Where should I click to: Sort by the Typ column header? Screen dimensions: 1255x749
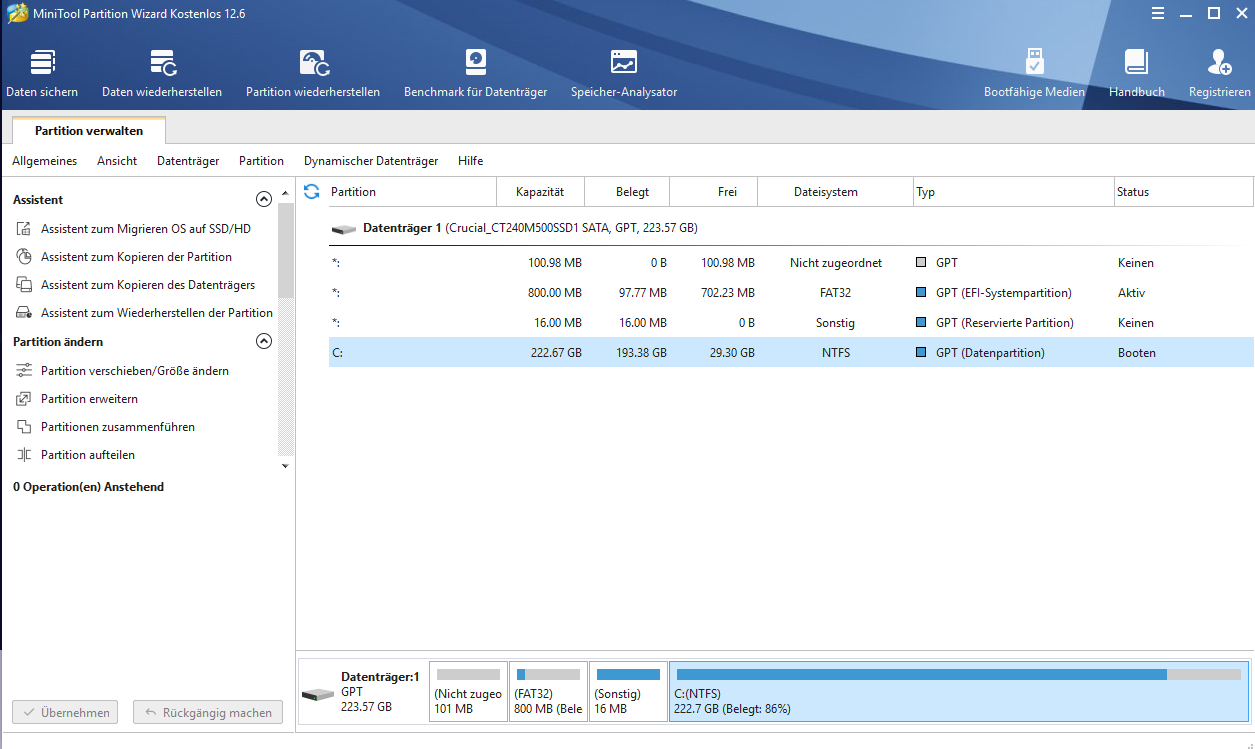(1014, 192)
